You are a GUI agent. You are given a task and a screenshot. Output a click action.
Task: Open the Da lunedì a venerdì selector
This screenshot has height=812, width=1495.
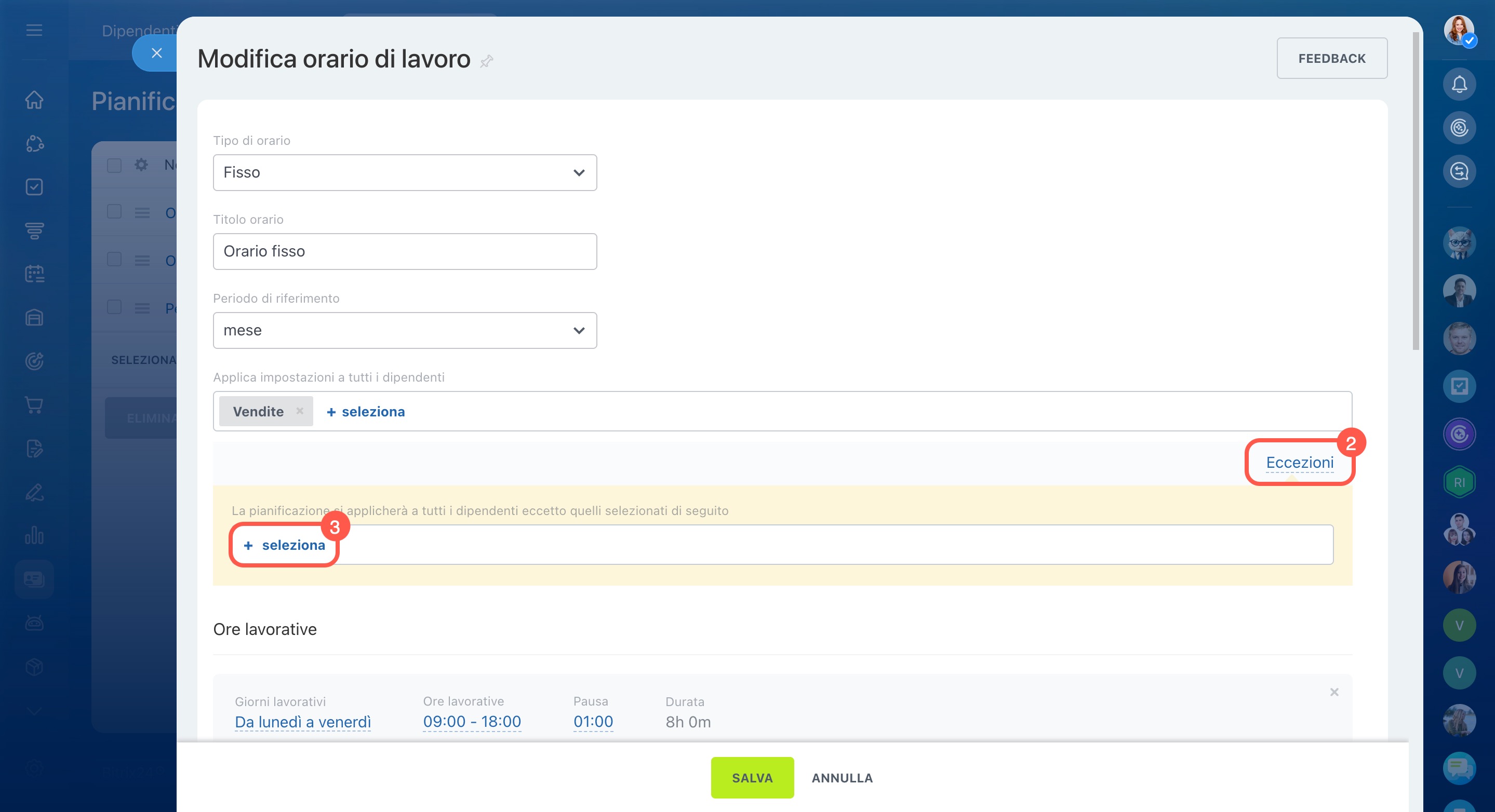pyautogui.click(x=302, y=722)
